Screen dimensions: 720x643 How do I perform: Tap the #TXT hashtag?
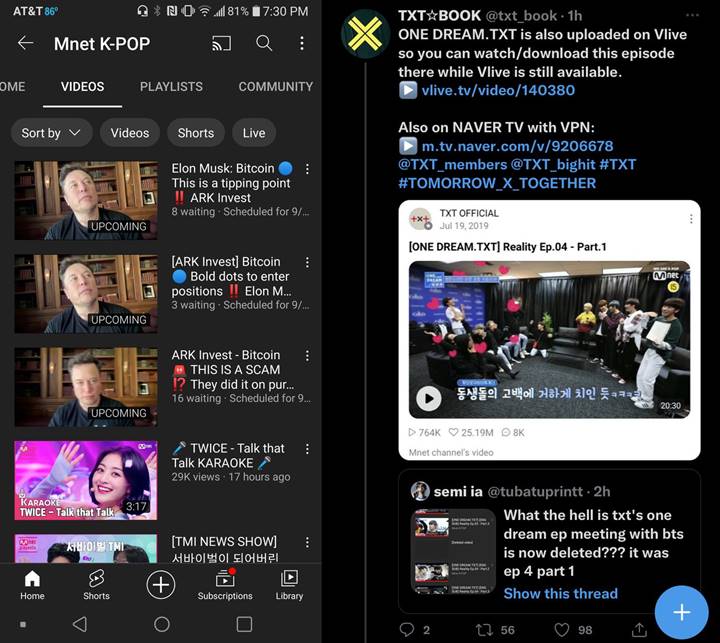coord(618,164)
